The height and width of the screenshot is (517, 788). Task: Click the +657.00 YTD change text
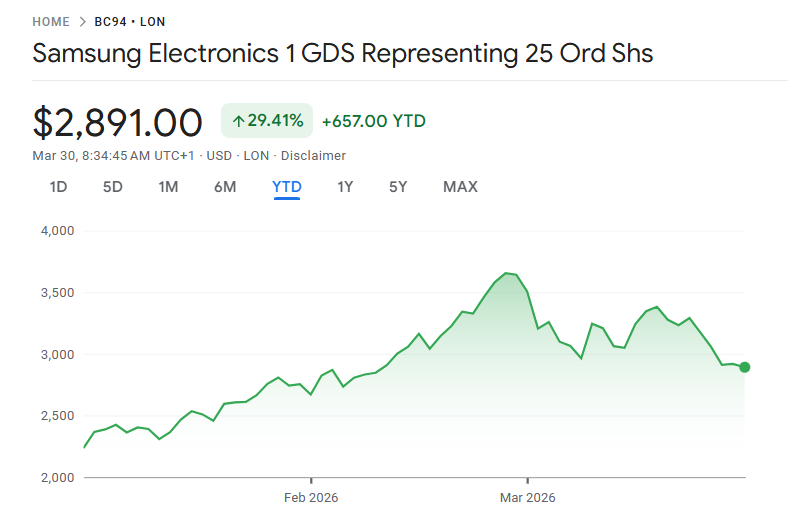coord(373,121)
